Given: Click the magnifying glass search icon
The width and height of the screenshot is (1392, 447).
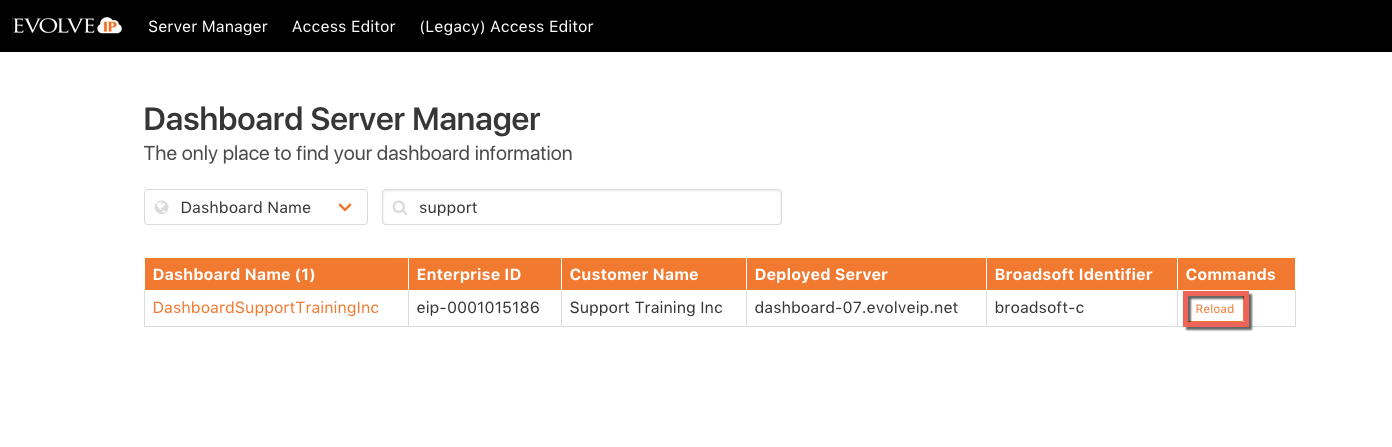Looking at the screenshot, I should click(400, 208).
